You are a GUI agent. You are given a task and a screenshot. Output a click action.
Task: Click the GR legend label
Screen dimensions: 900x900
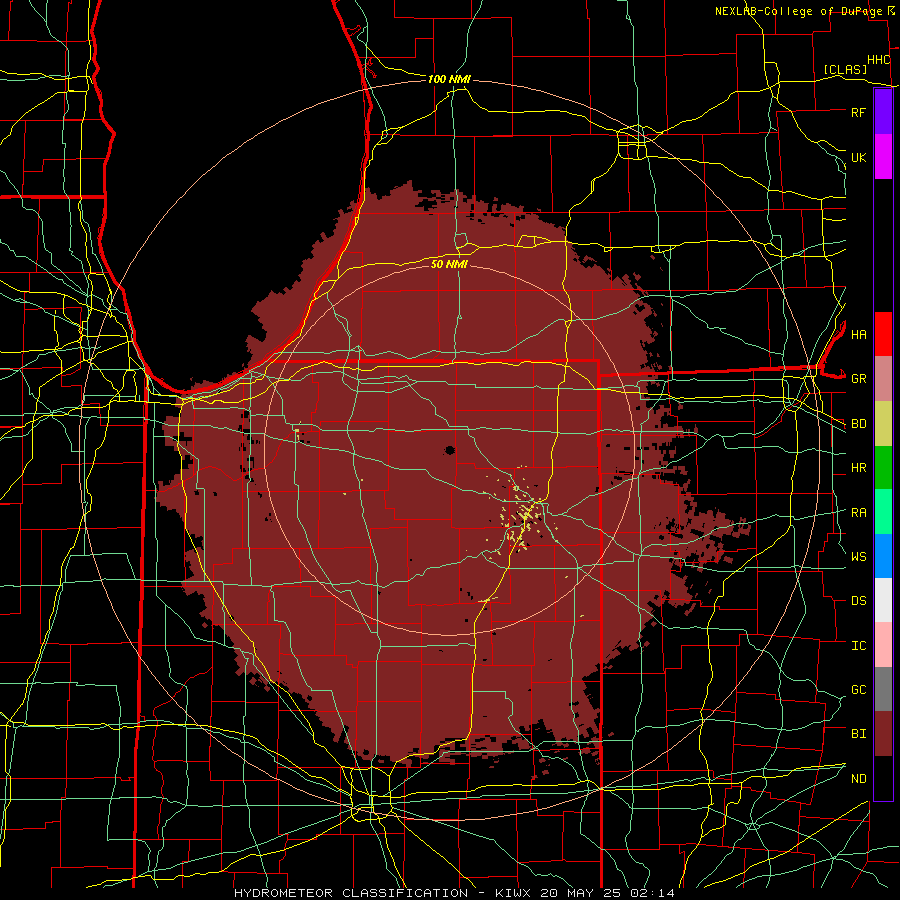coord(858,379)
